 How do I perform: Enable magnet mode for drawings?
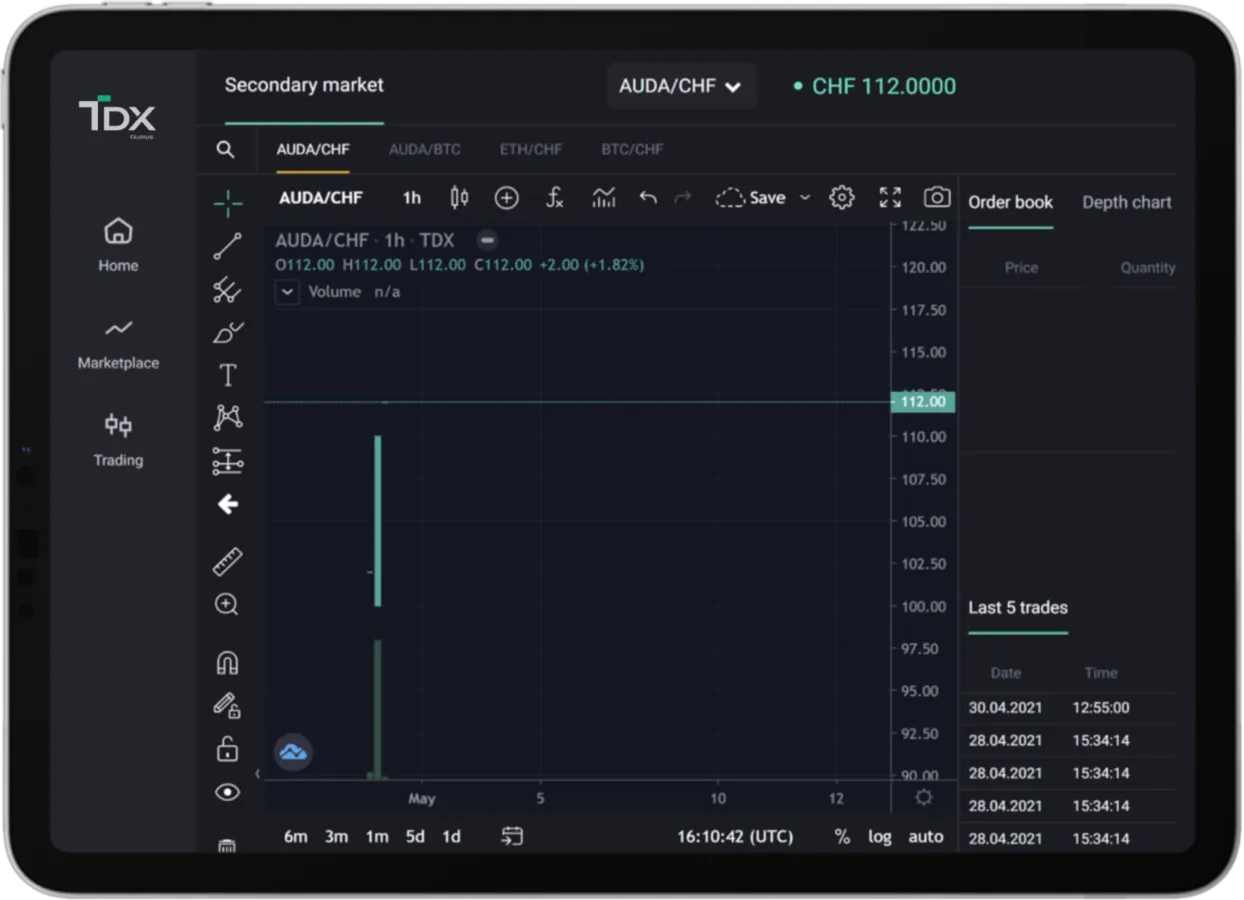(228, 663)
